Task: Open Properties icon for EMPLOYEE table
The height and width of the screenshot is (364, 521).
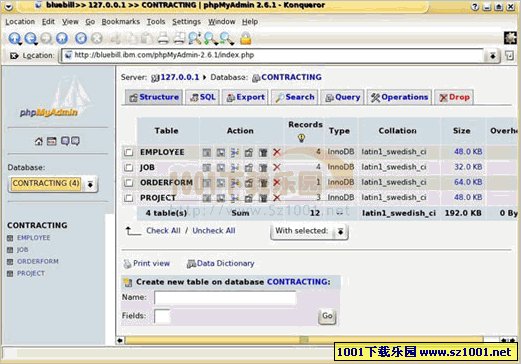Action: coord(249,153)
